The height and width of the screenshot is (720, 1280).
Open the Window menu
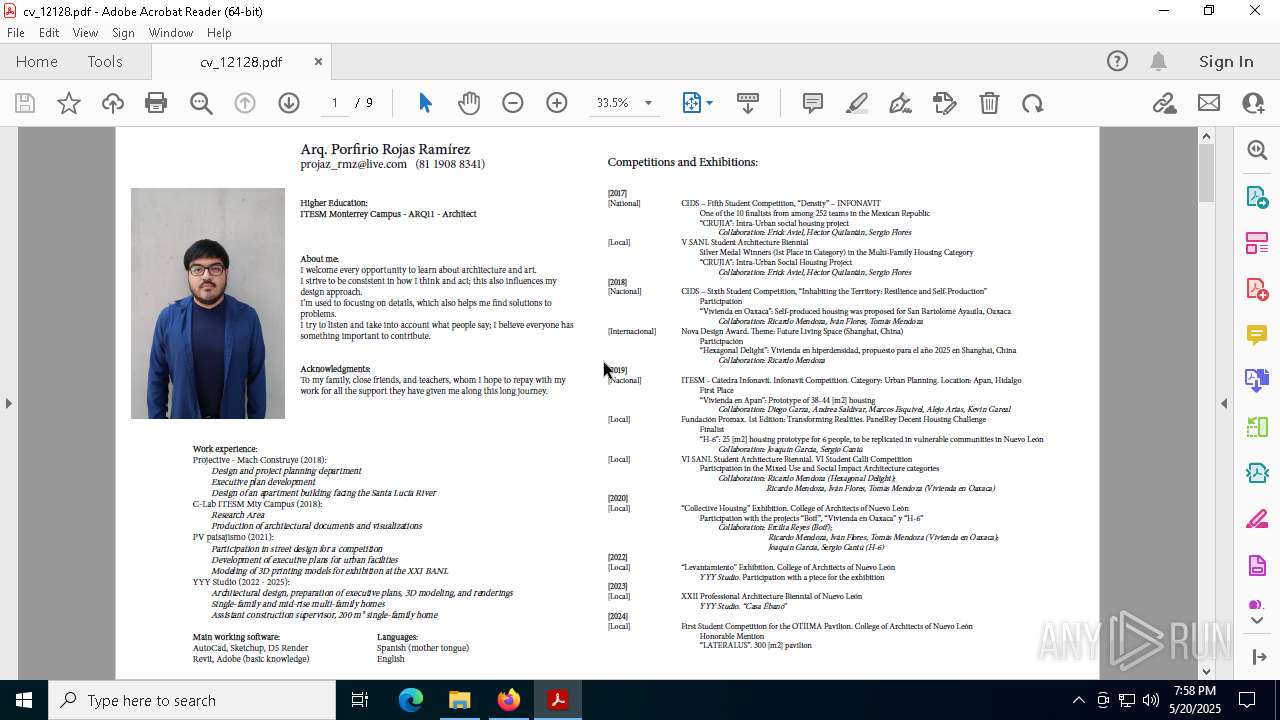[x=171, y=33]
